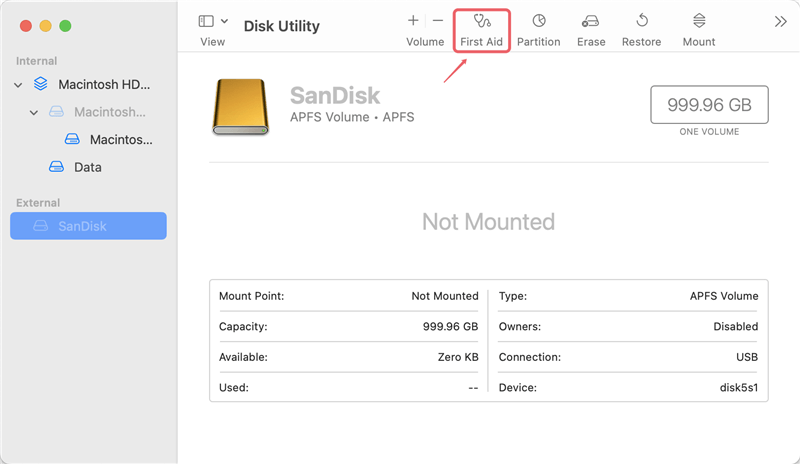Click the Macintosh HD stacked-layers icon
This screenshot has height=464, width=800.
[41, 84]
